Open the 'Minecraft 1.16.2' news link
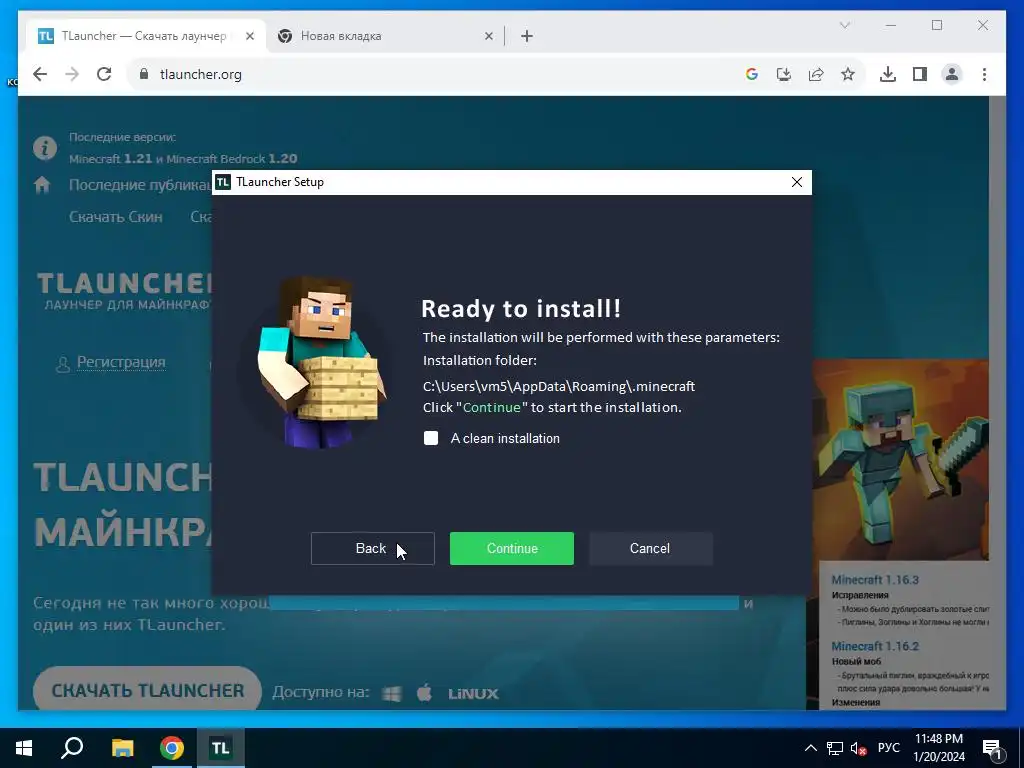 875,646
